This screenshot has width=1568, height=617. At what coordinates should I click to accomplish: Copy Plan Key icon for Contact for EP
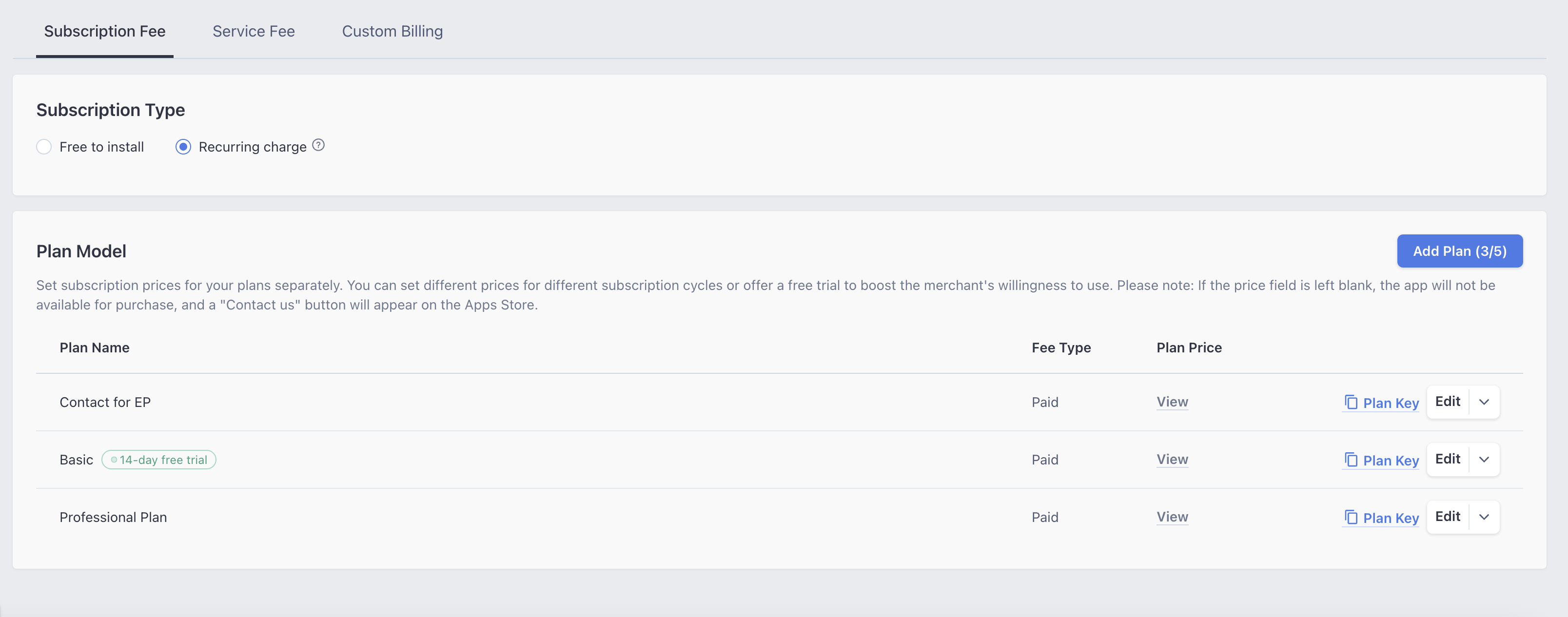tap(1351, 402)
